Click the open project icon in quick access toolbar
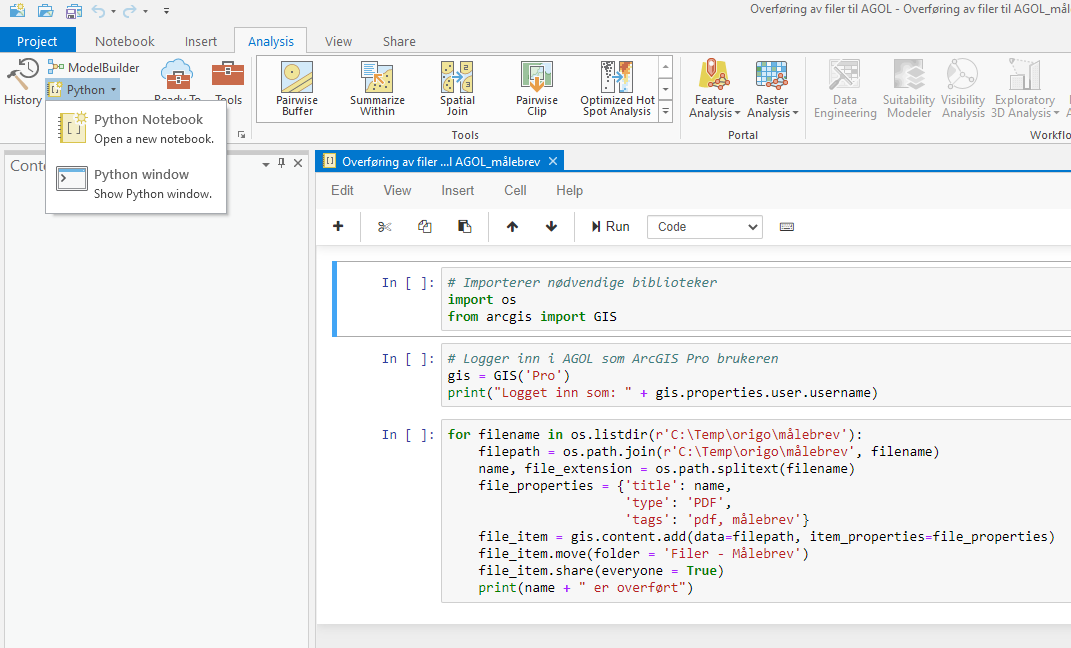This screenshot has height=648, width=1071. click(45, 11)
